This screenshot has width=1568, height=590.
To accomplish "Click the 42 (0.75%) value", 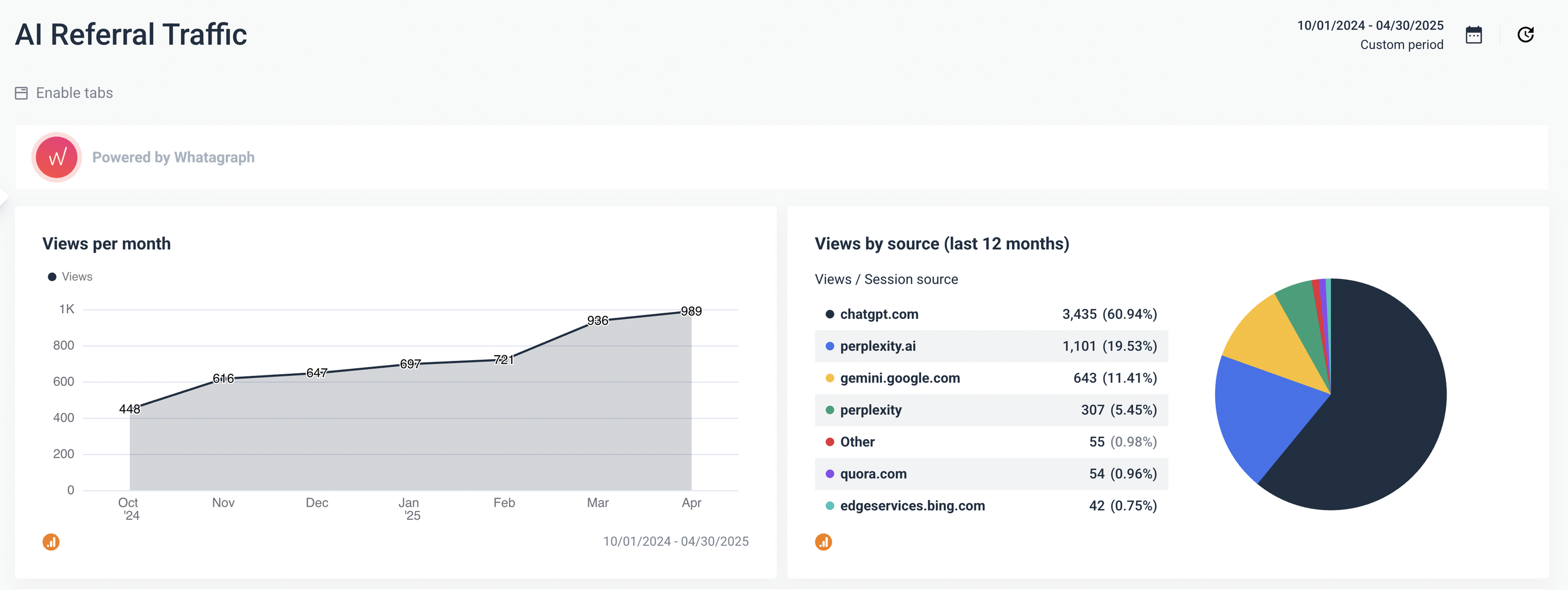I will (1123, 506).
